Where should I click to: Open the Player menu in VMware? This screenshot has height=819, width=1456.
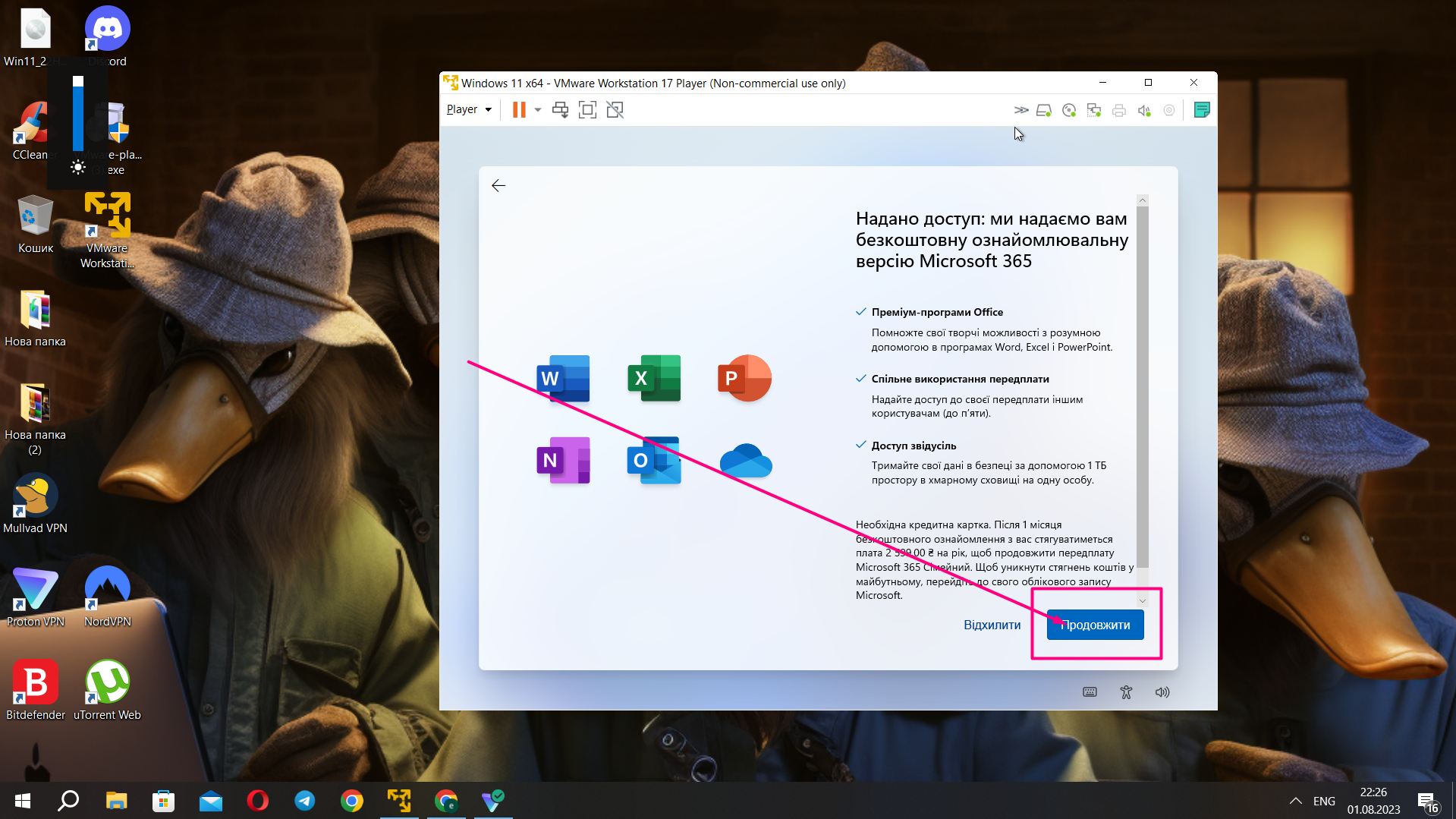[x=468, y=109]
